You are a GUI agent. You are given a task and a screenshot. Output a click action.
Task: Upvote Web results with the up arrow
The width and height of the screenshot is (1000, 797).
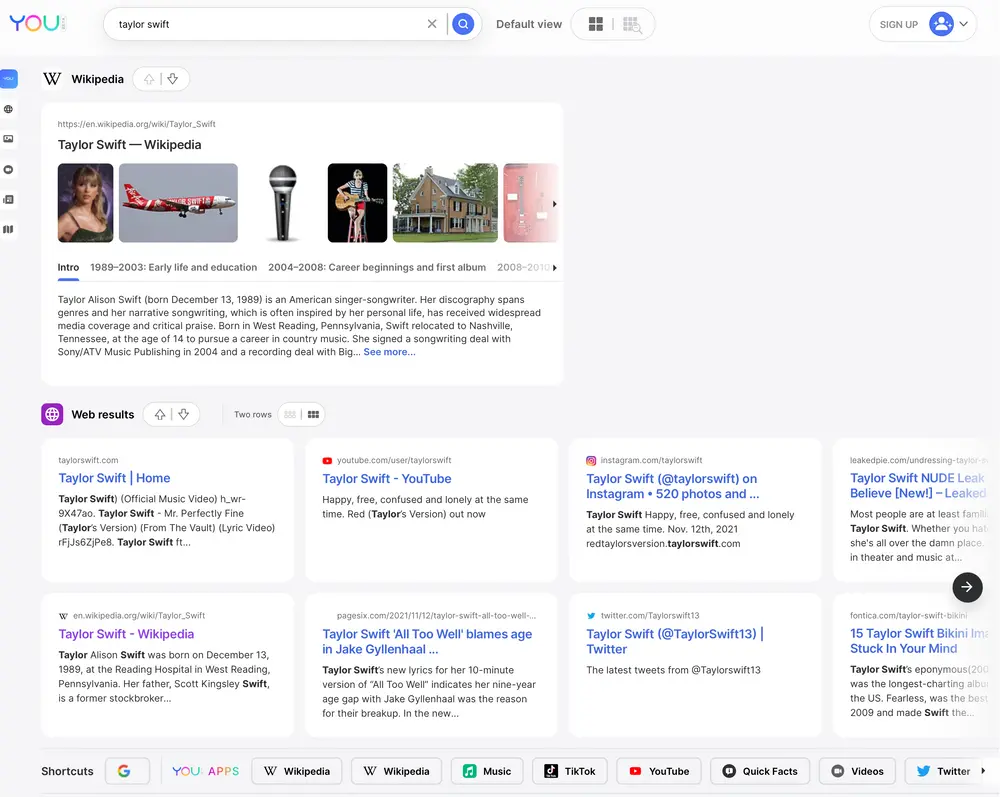click(160, 414)
